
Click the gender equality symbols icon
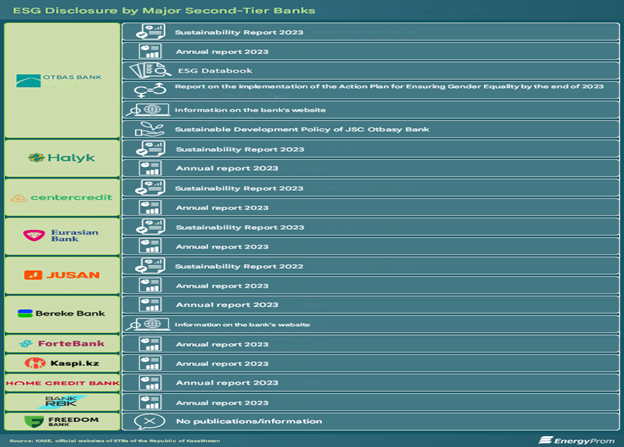click(x=150, y=90)
